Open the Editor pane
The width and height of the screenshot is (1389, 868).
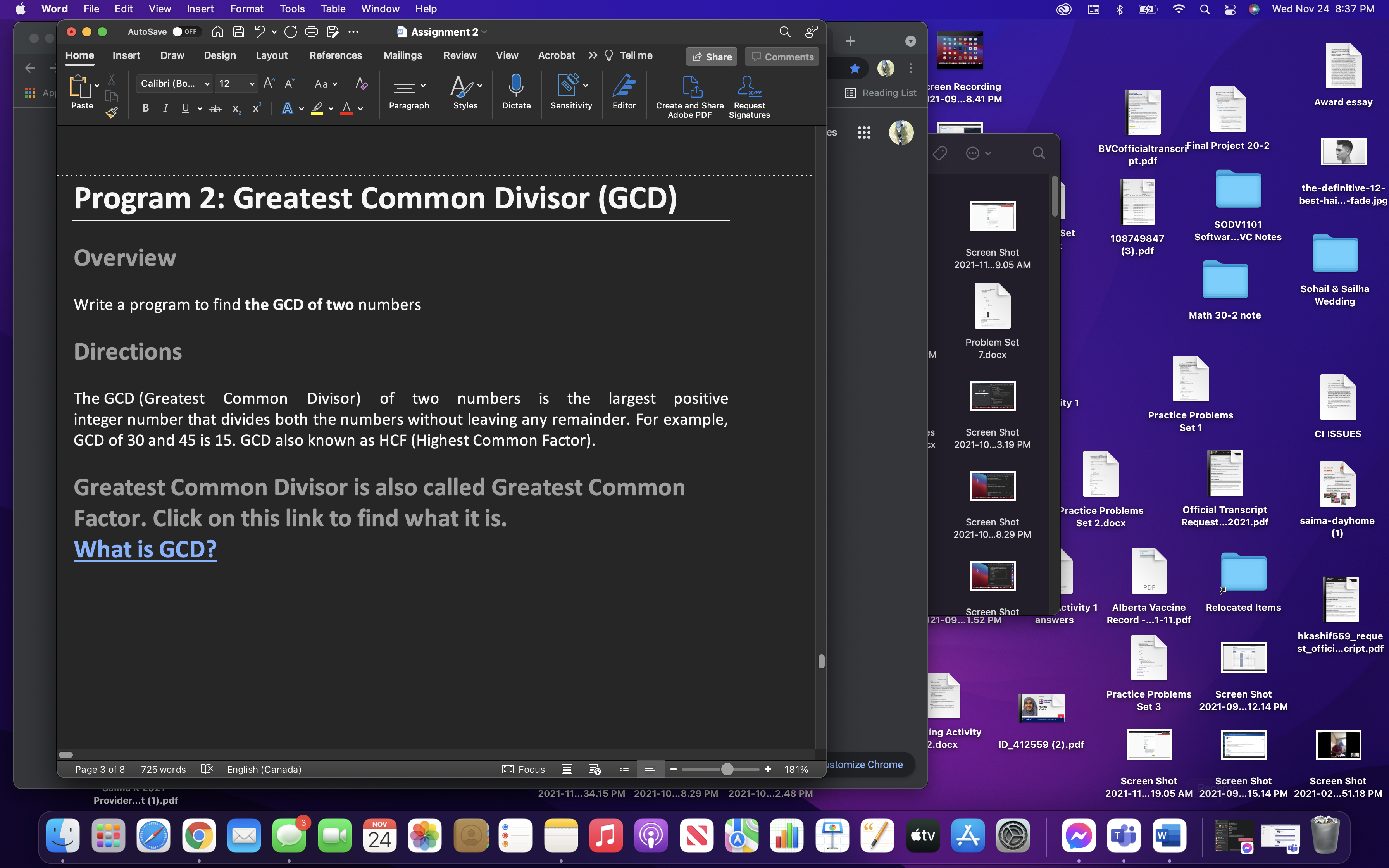click(624, 92)
